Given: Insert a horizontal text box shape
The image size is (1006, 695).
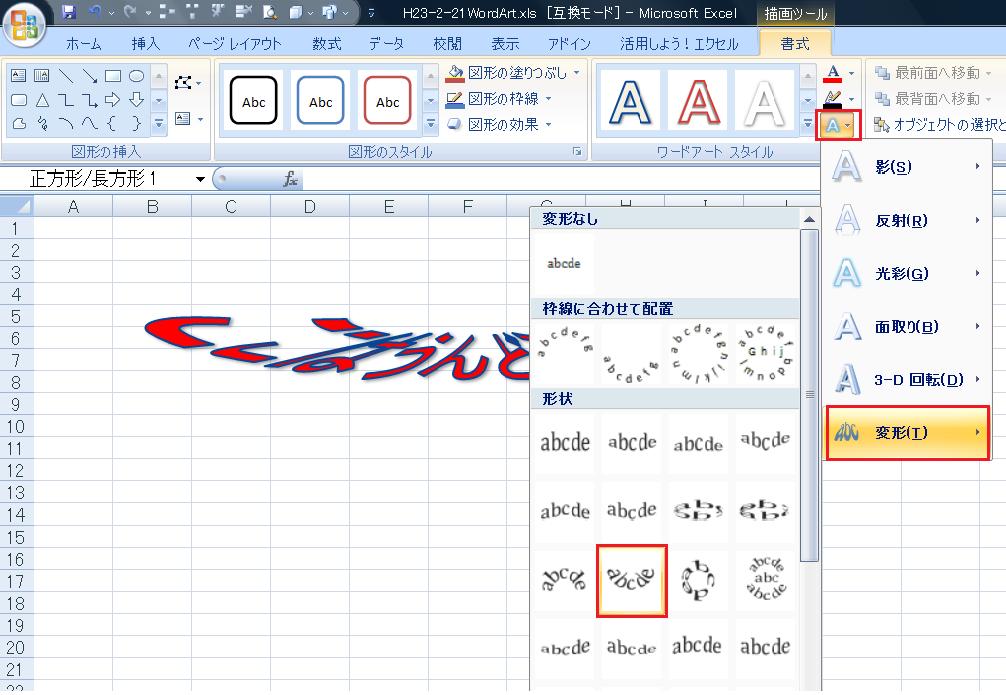Looking at the screenshot, I should 19,76.
